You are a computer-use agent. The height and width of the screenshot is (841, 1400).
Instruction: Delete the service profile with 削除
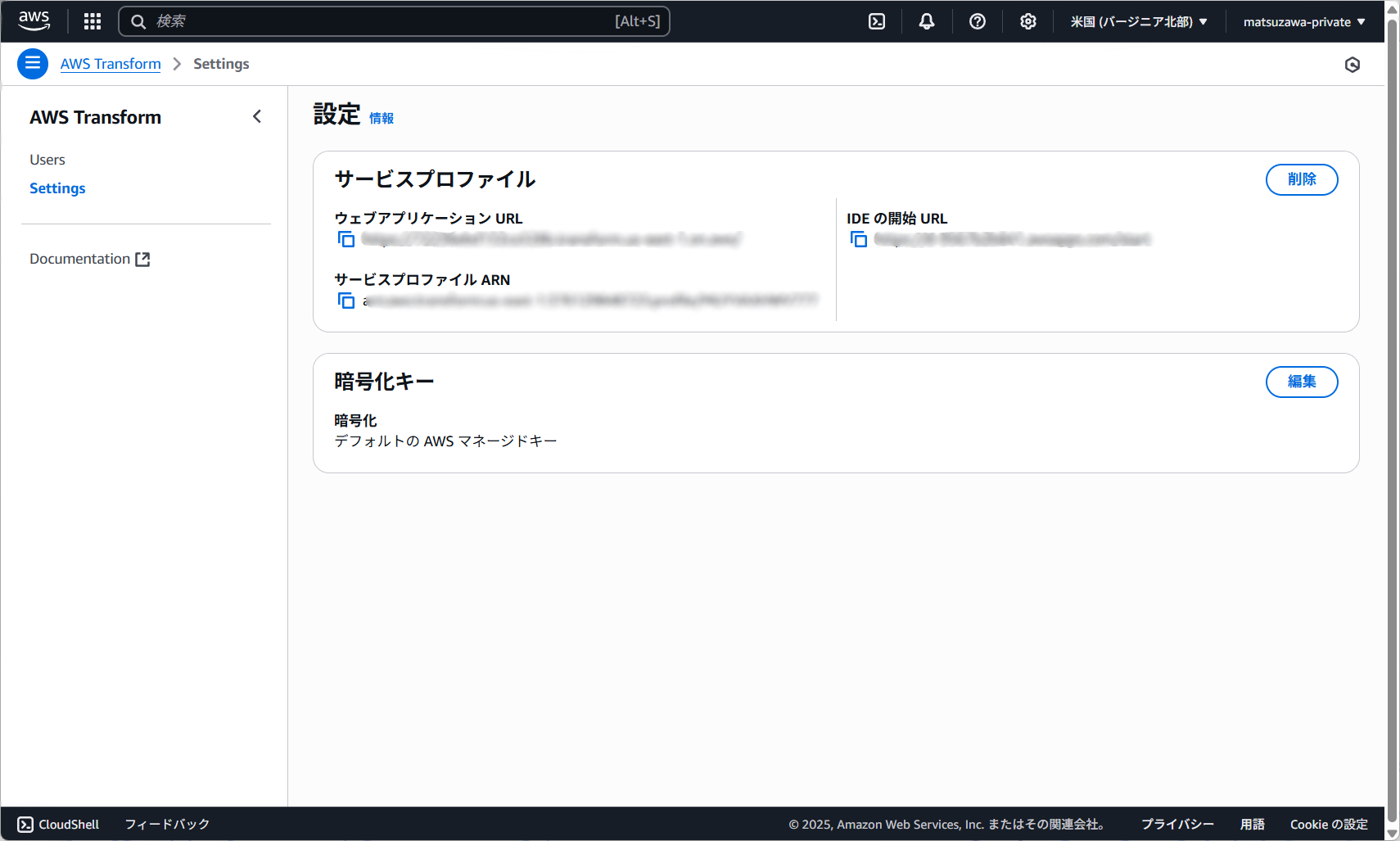[x=1302, y=179]
